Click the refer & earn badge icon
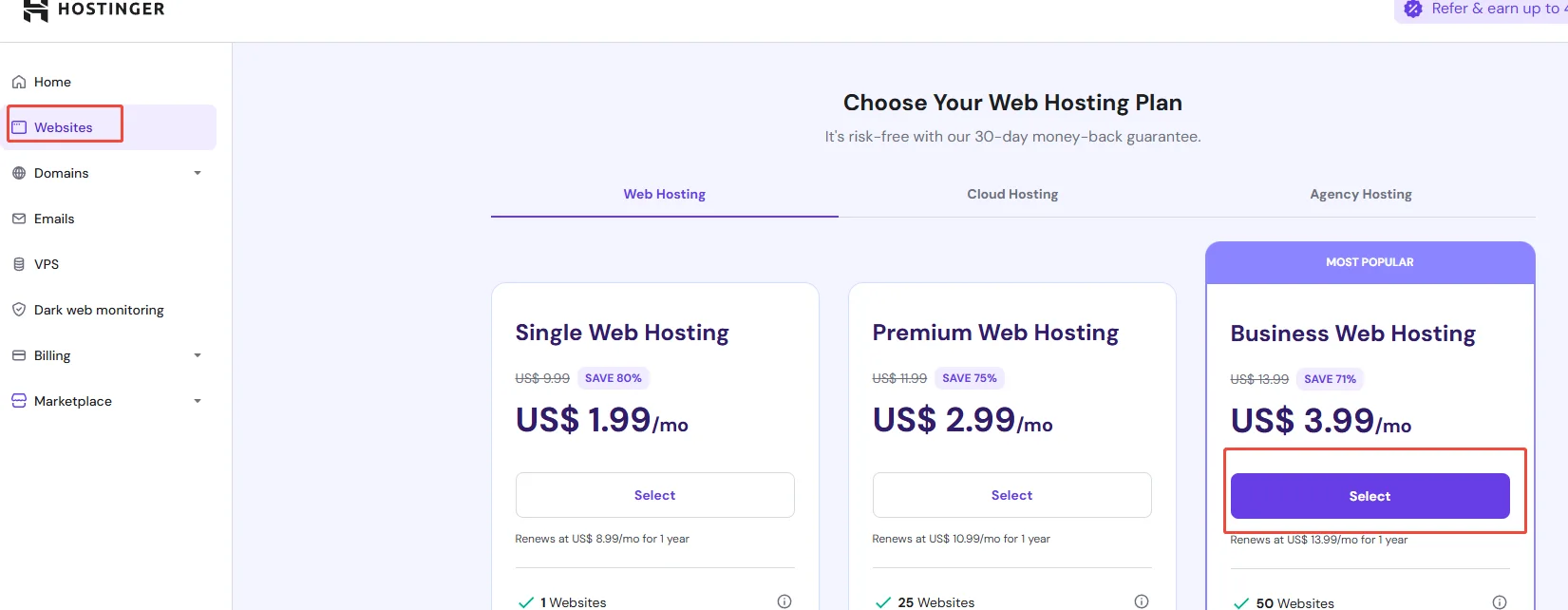This screenshot has height=610, width=1568. tap(1413, 9)
